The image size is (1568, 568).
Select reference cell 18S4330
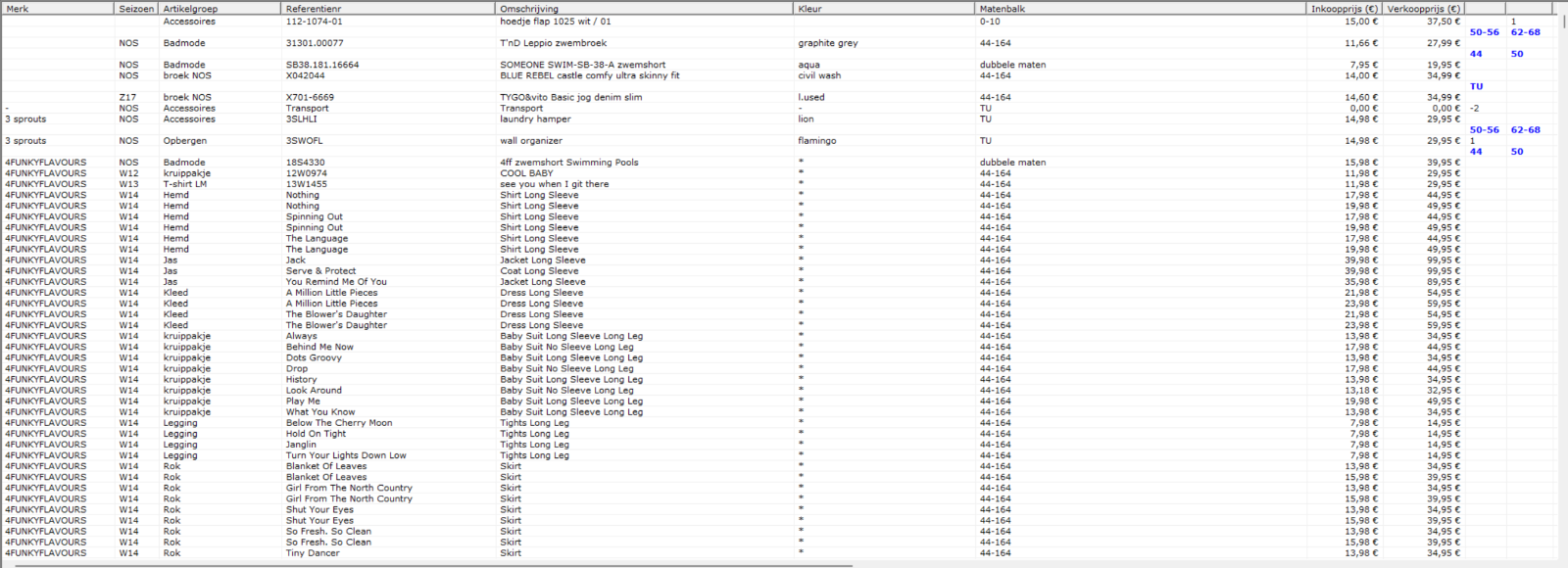(305, 163)
